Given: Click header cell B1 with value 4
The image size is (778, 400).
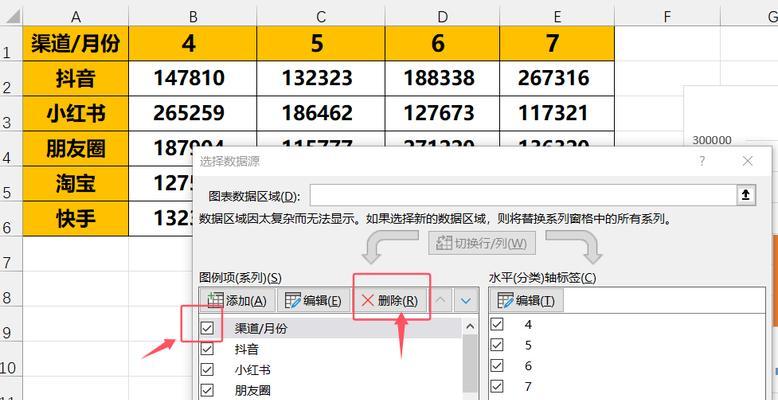Looking at the screenshot, I should point(193,44).
